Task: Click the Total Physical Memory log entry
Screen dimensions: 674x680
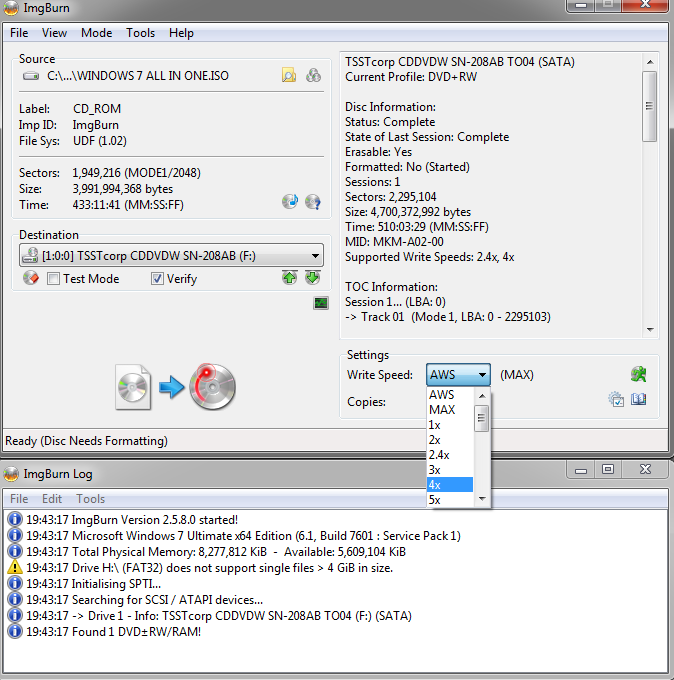Action: [x=216, y=552]
